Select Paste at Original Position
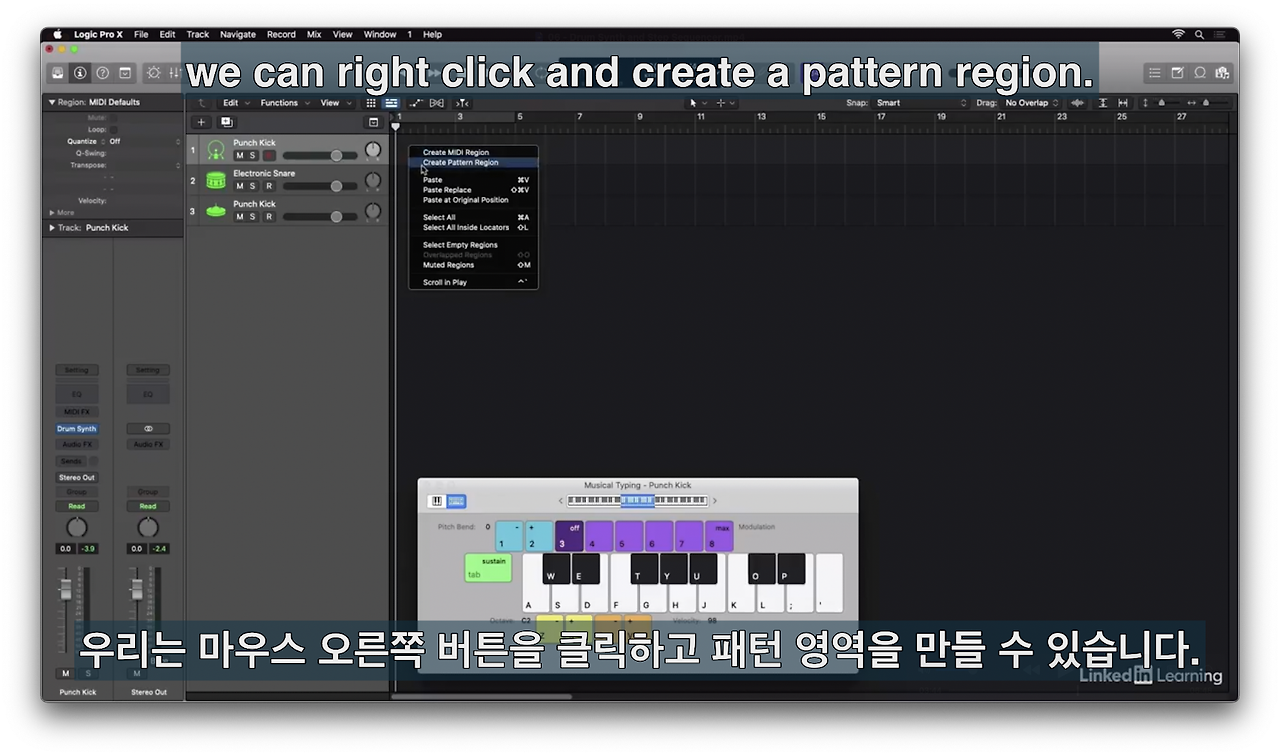This screenshot has height=756, width=1280. pos(473,200)
